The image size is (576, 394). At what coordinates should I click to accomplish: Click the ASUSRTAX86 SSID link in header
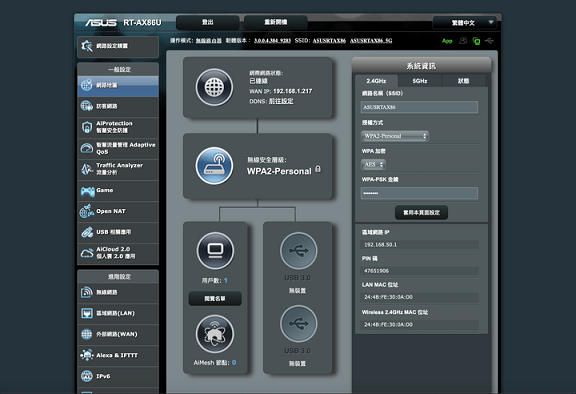pos(329,40)
